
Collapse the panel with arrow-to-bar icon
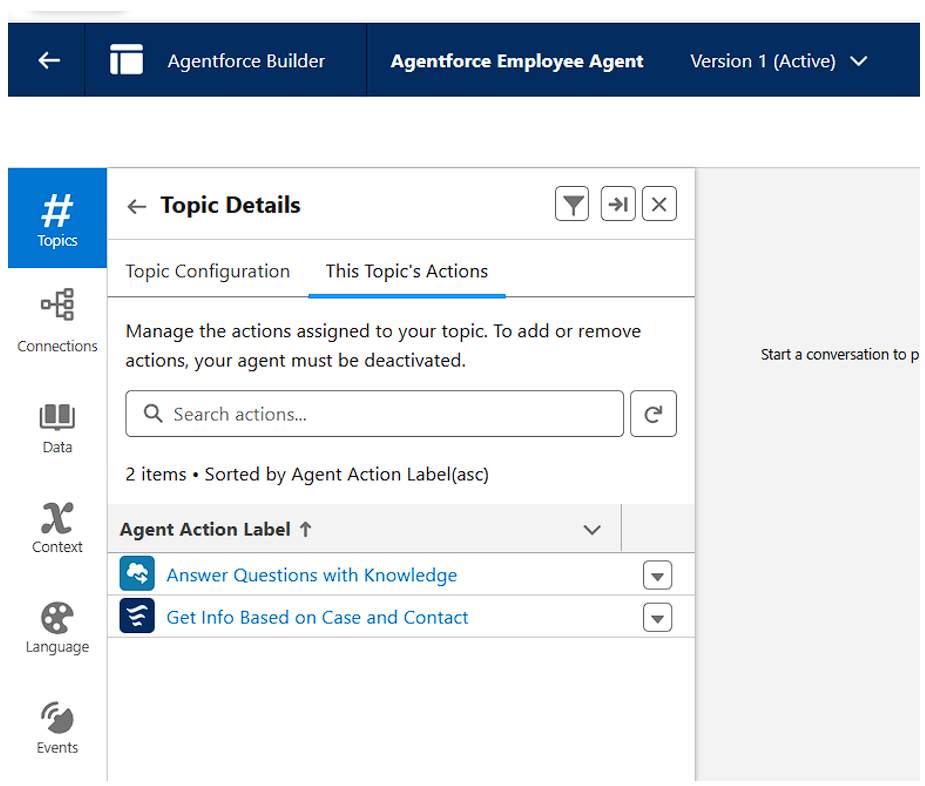[618, 204]
